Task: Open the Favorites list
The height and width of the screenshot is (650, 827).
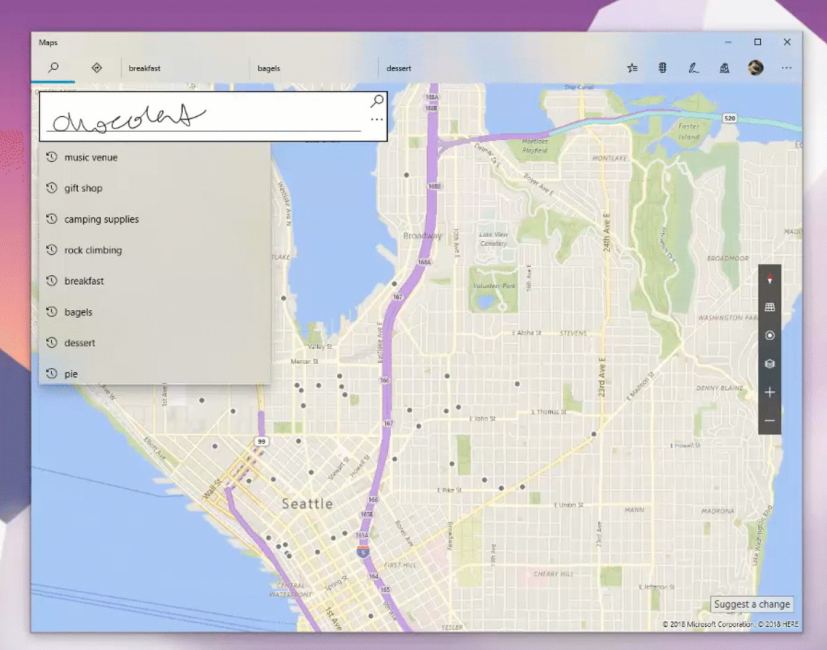Action: 632,68
